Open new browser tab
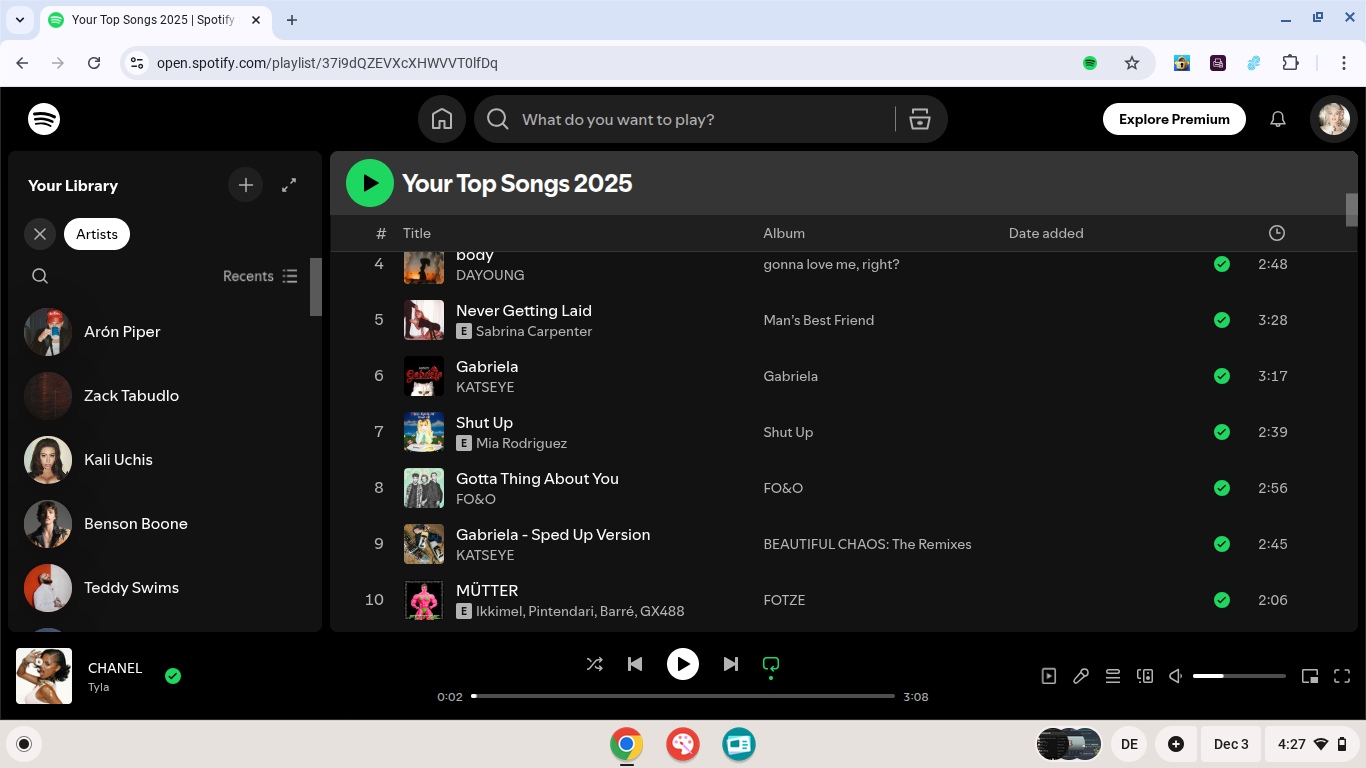Screen dimensions: 1366x768 (292, 20)
